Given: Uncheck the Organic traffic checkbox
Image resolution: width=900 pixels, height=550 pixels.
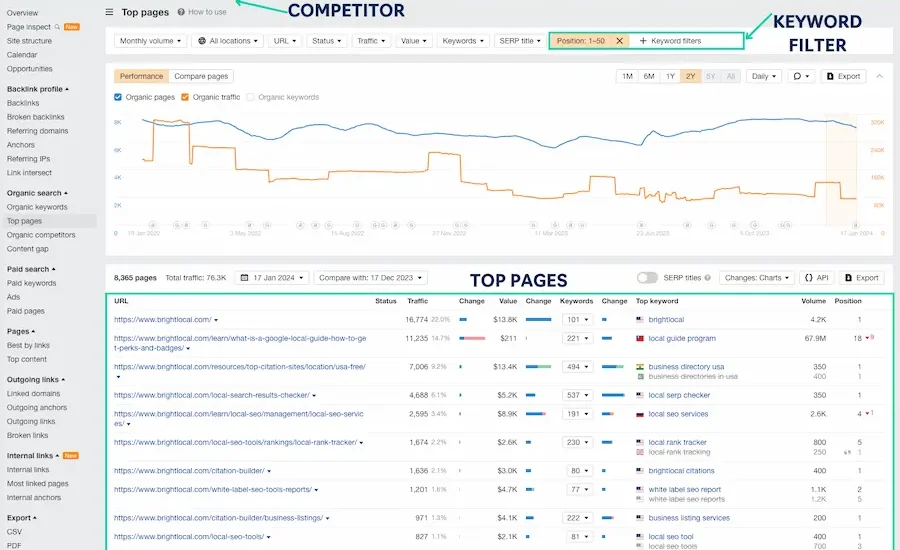Looking at the screenshot, I should (185, 97).
